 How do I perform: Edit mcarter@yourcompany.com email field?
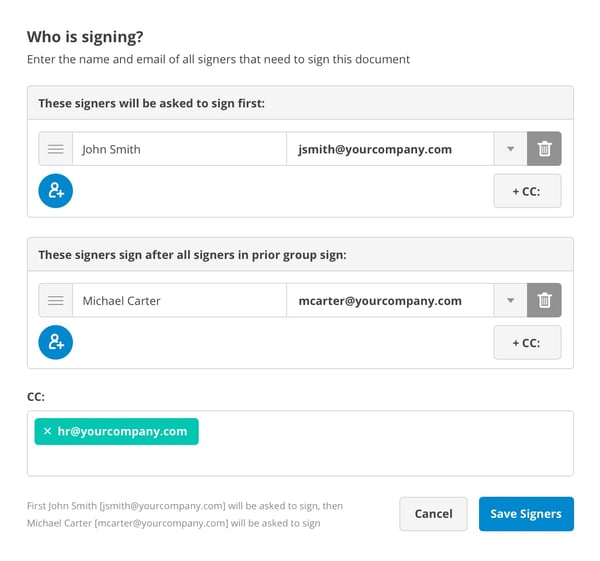click(x=390, y=300)
